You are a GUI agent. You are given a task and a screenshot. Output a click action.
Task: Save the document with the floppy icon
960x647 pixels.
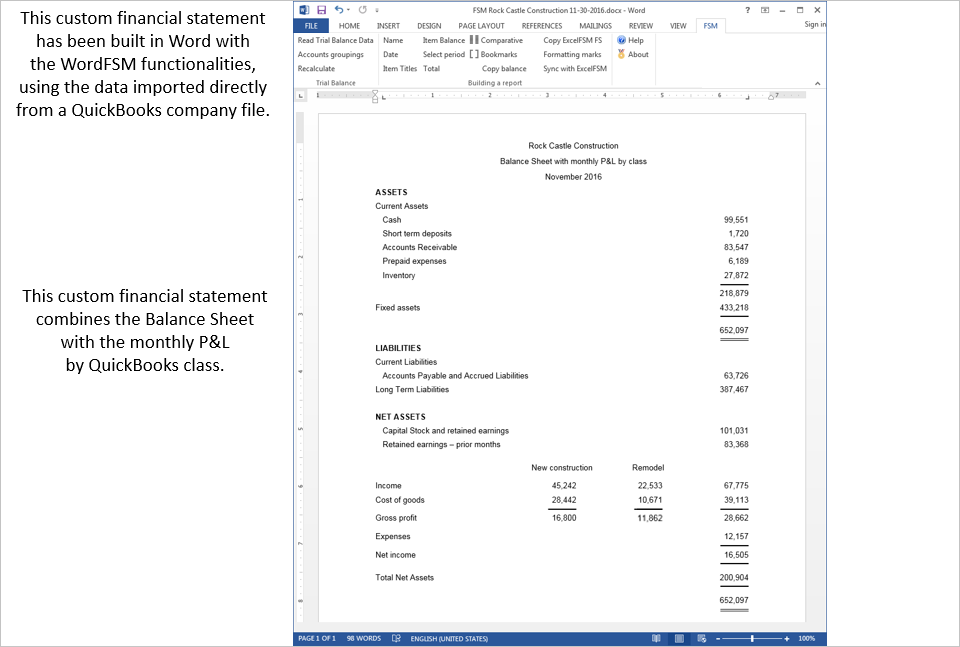point(321,10)
